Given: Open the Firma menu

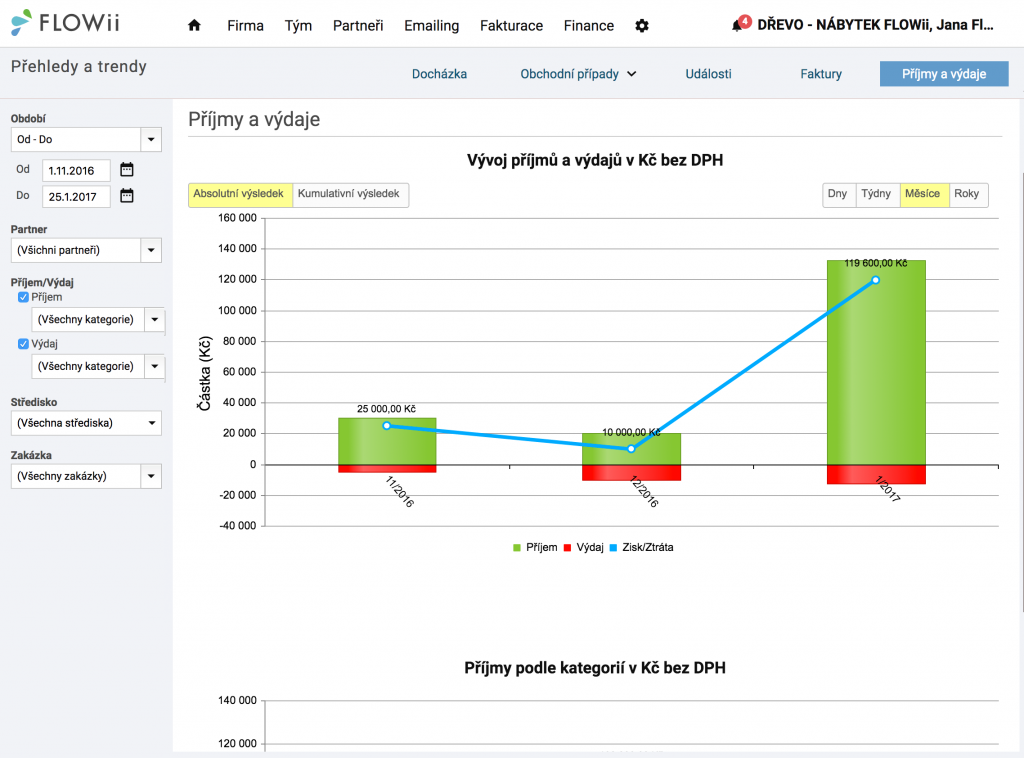Looking at the screenshot, I should 246,25.
